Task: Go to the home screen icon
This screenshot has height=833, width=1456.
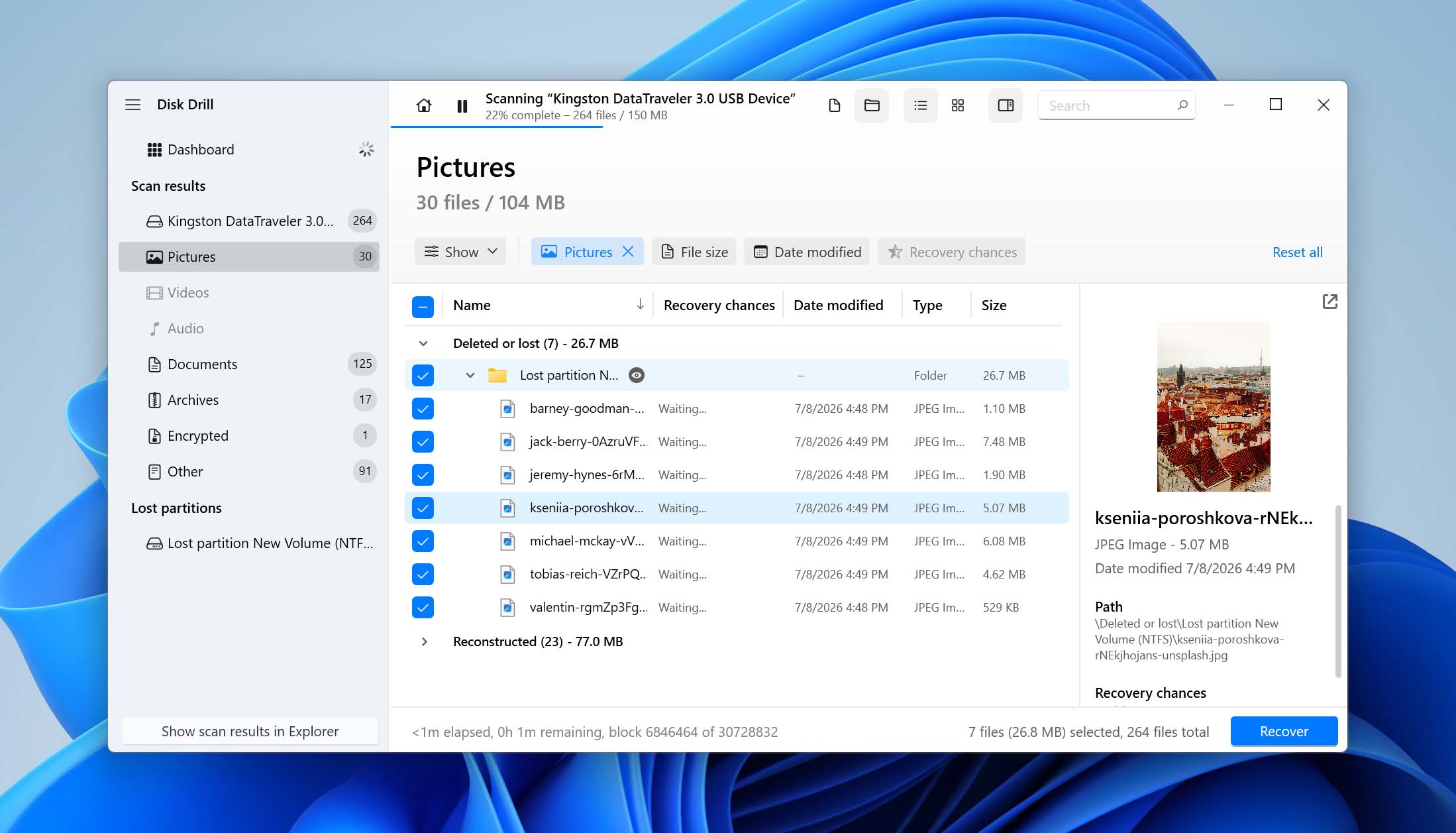Action: click(424, 105)
